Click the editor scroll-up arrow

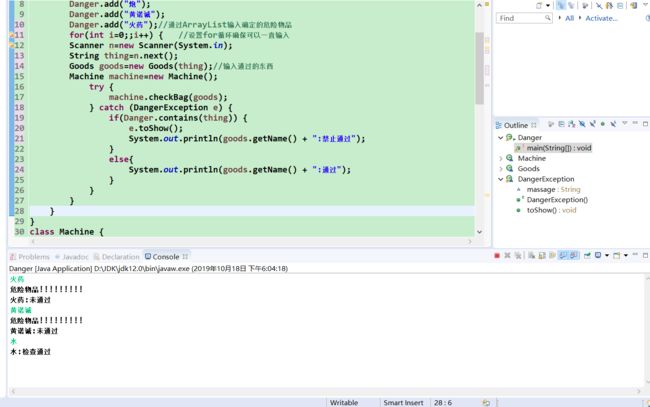(x=480, y=5)
